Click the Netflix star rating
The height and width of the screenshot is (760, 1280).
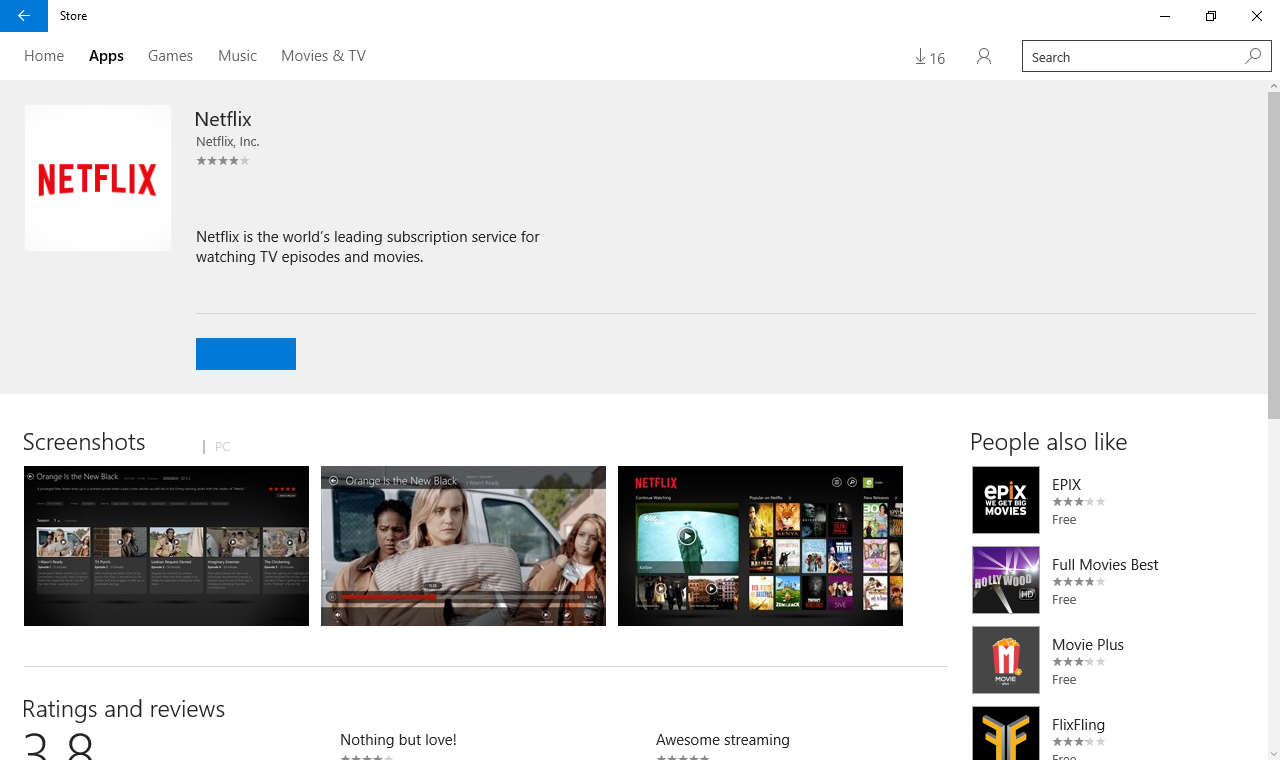223,161
